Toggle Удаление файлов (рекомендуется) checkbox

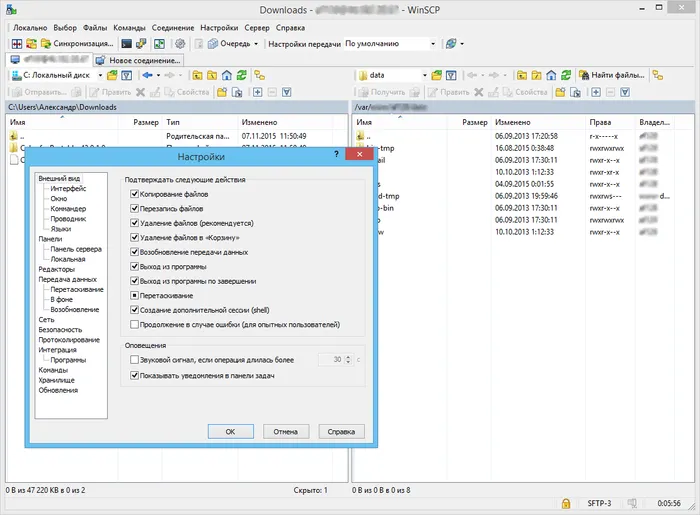click(x=134, y=223)
